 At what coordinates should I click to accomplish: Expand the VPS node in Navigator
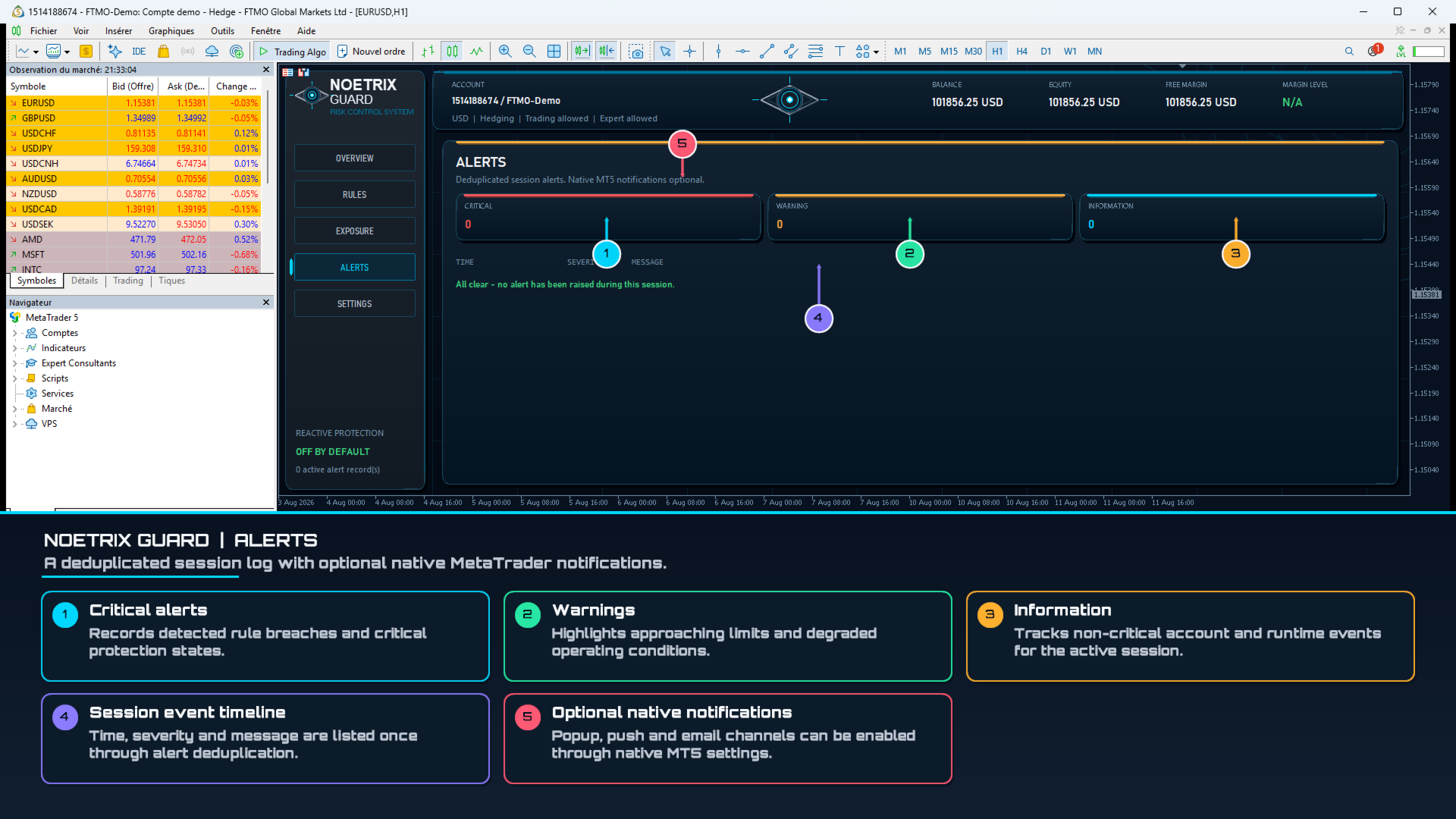tap(14, 424)
